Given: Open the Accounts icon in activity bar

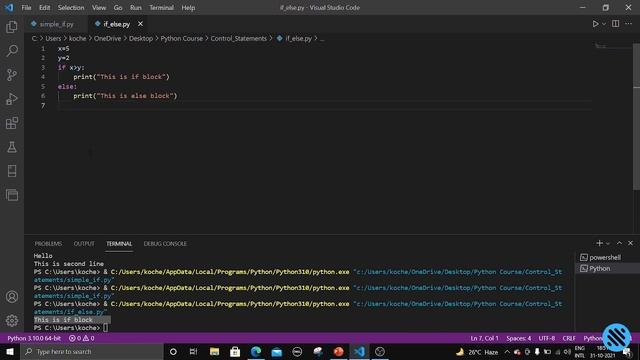Looking at the screenshot, I should (12, 297).
